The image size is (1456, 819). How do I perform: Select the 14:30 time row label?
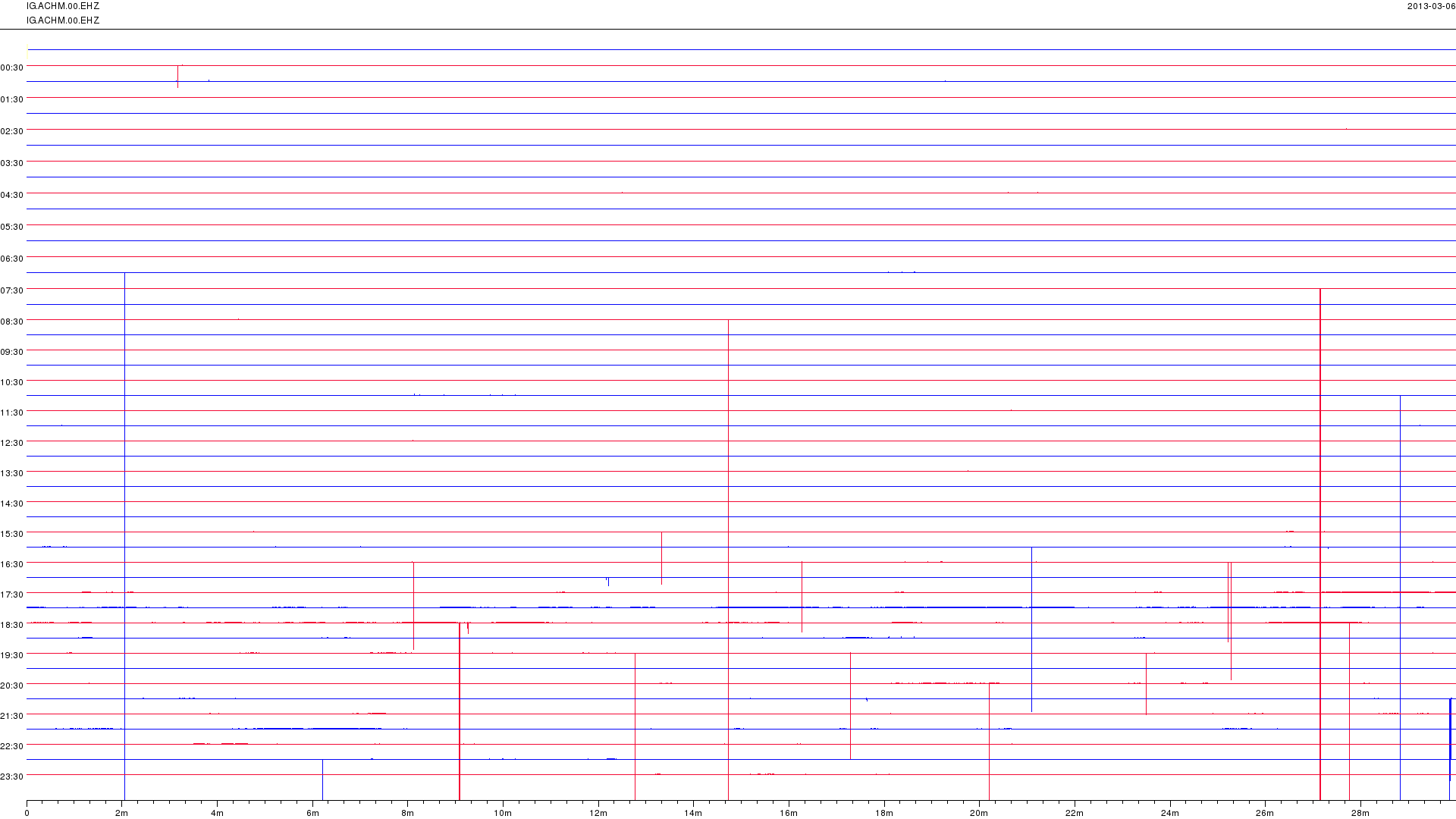point(12,504)
